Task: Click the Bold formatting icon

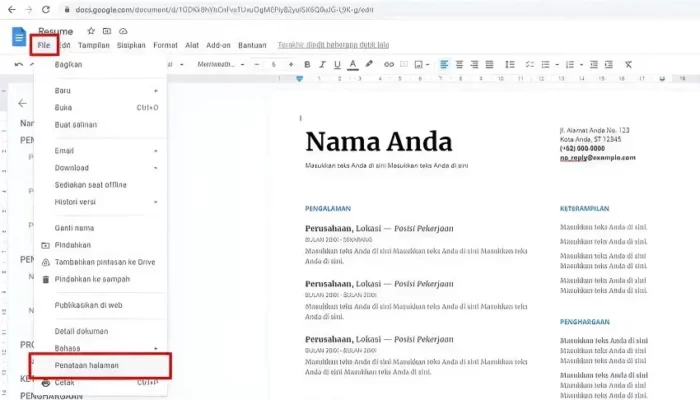Action: pos(307,65)
